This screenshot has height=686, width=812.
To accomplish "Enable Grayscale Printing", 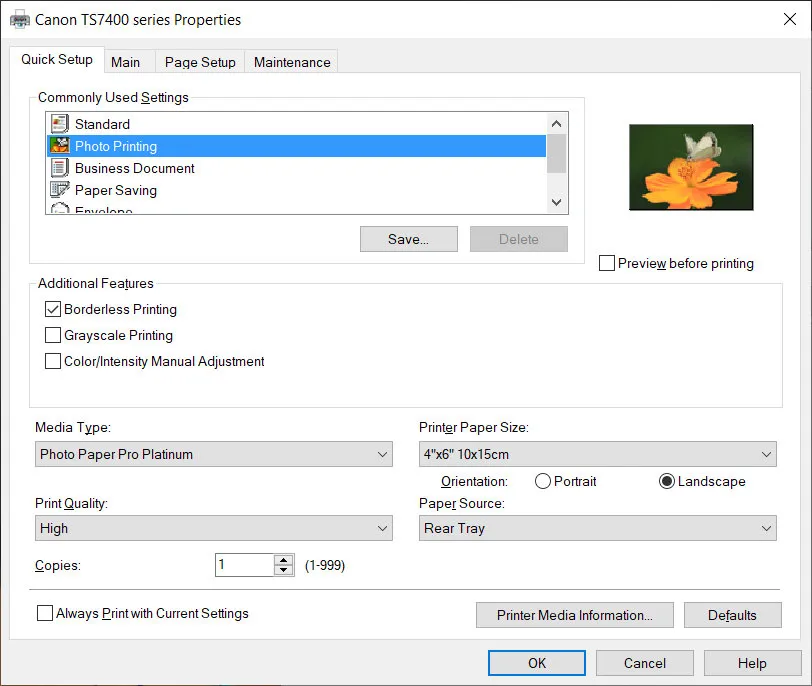I will click(x=53, y=335).
